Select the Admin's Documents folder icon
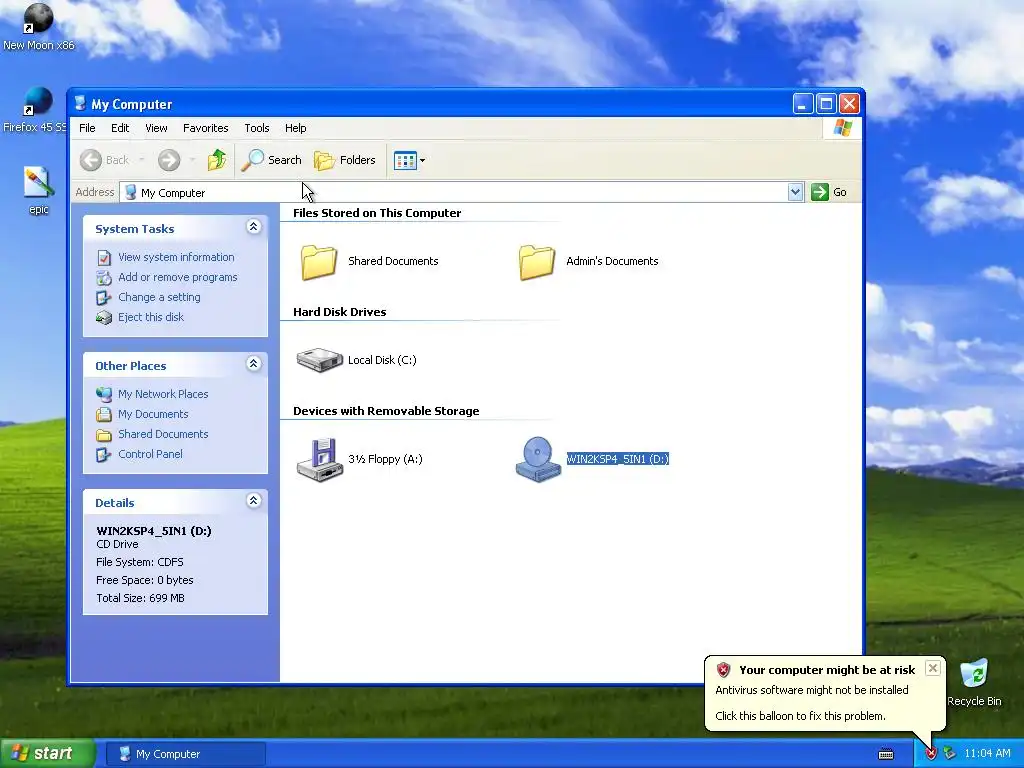 point(537,262)
